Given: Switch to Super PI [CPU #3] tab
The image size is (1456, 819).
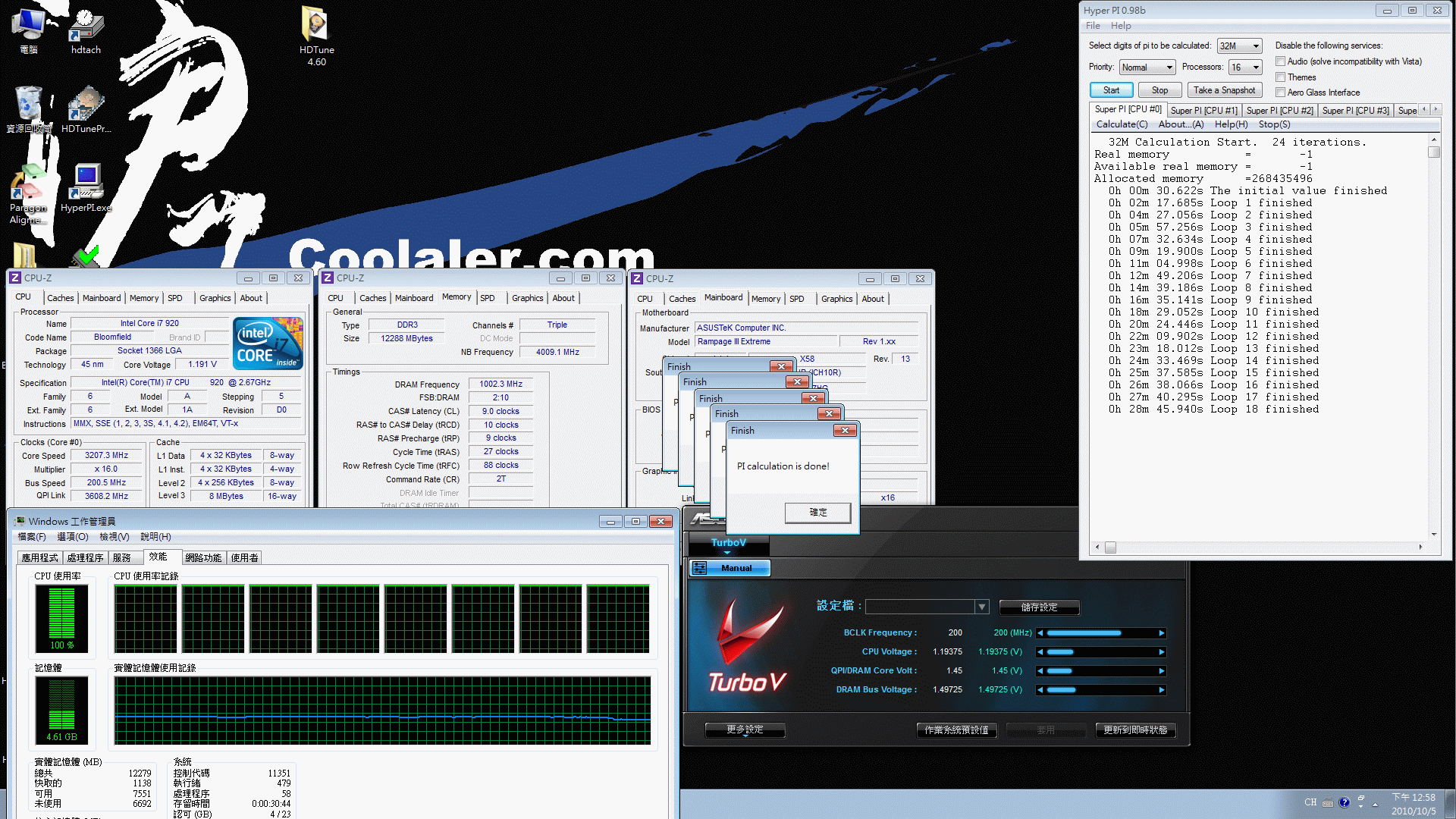Looking at the screenshot, I should [x=1355, y=111].
